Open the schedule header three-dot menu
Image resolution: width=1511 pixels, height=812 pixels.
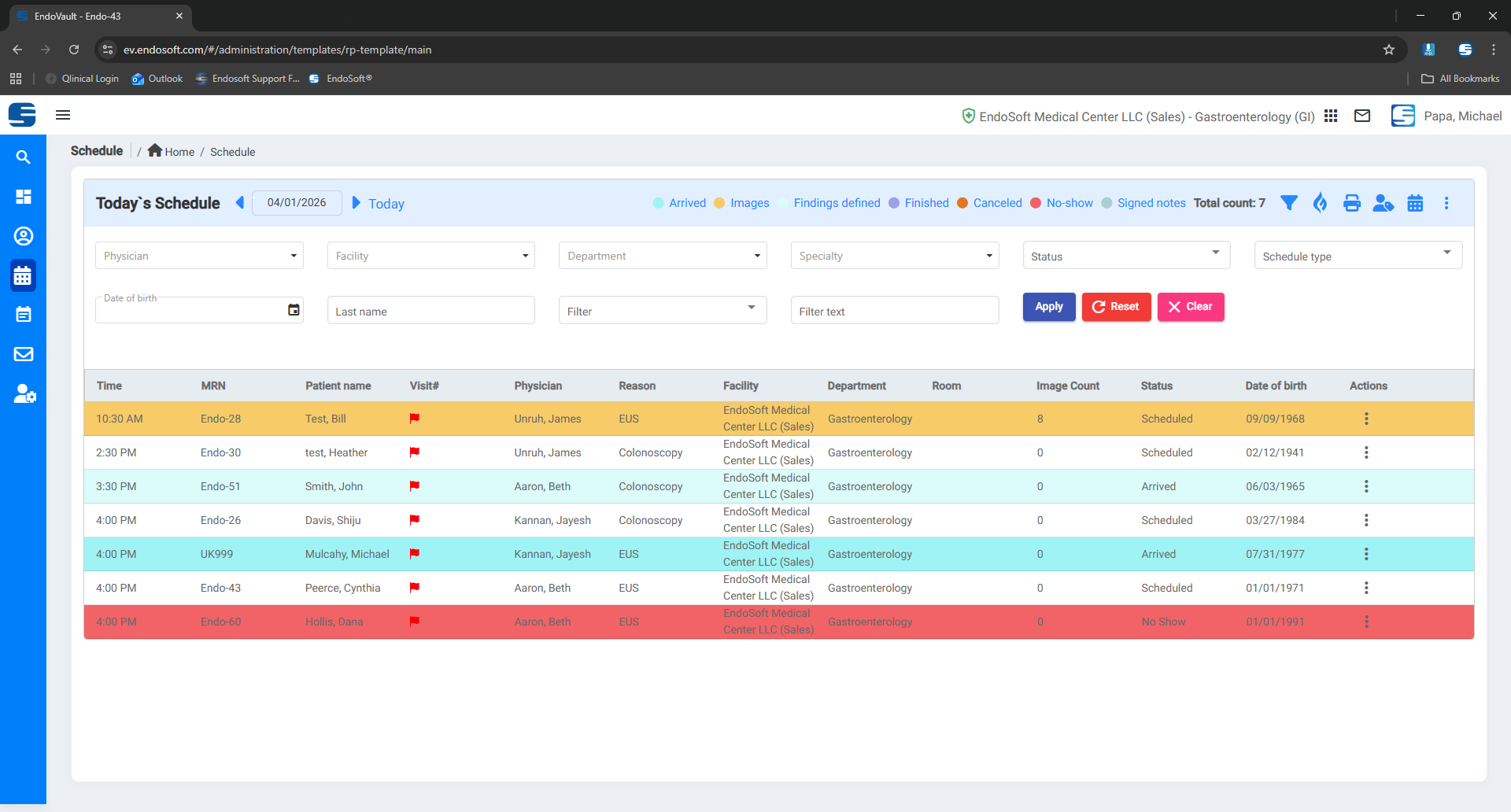pos(1446,203)
